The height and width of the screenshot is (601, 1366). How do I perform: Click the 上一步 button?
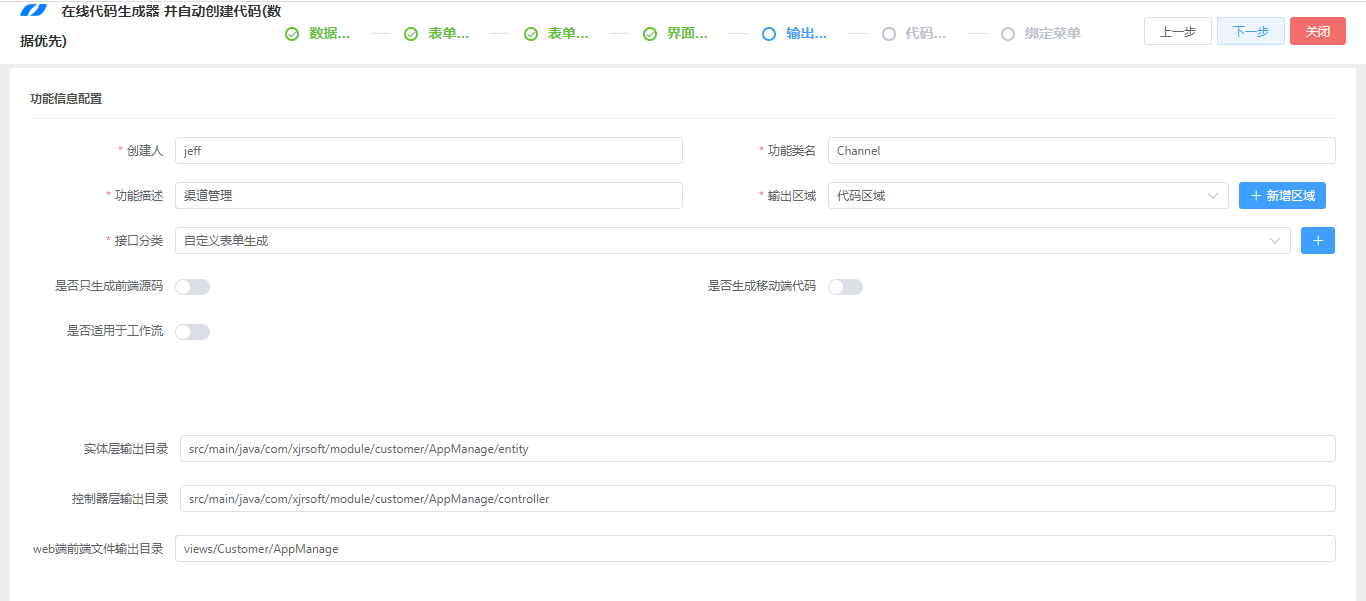pyautogui.click(x=1177, y=31)
